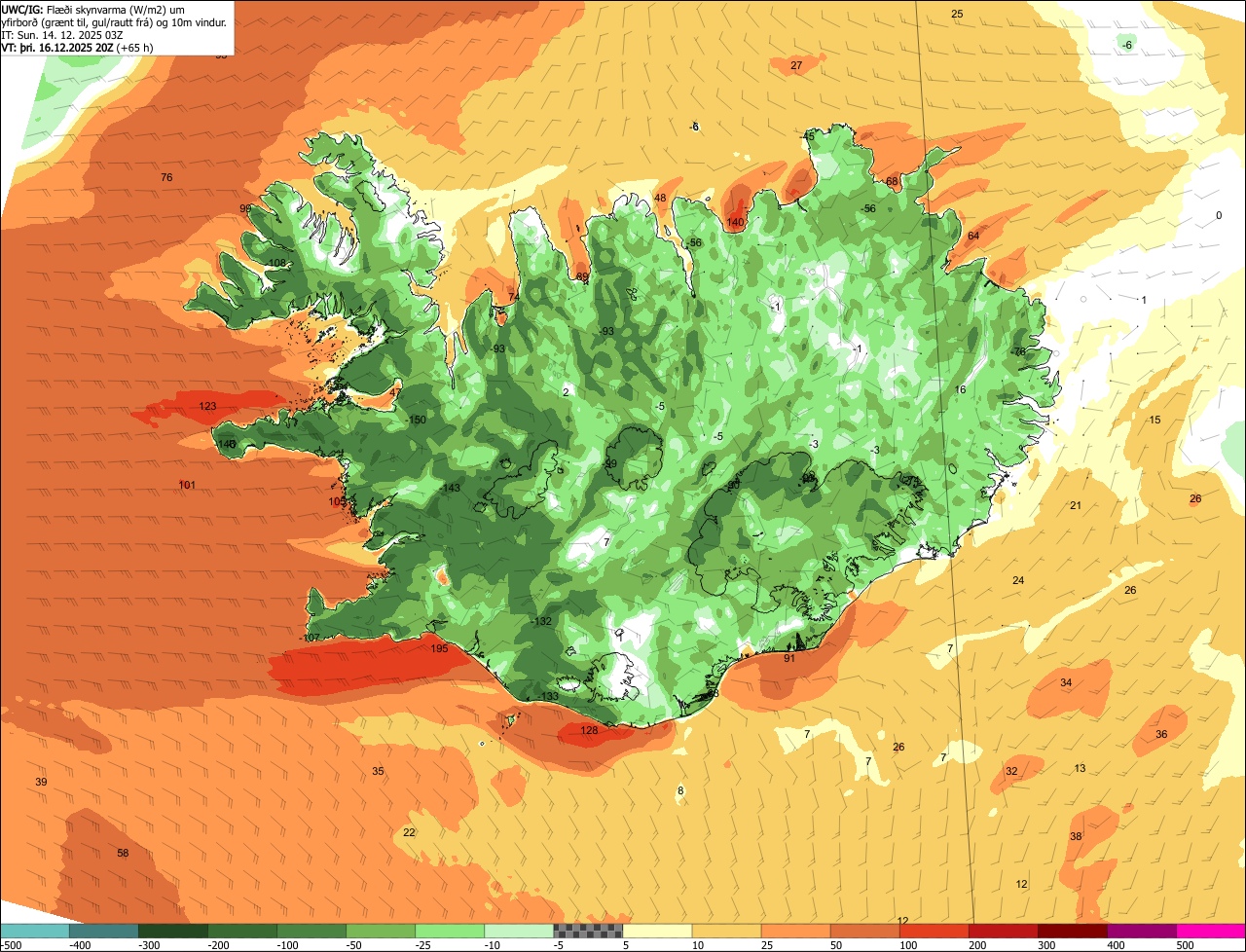Click the valid time 'VT: þri. 16.12.2025 20Z (+65 h)'
This screenshot has height=952, width=1246.
pos(78,47)
